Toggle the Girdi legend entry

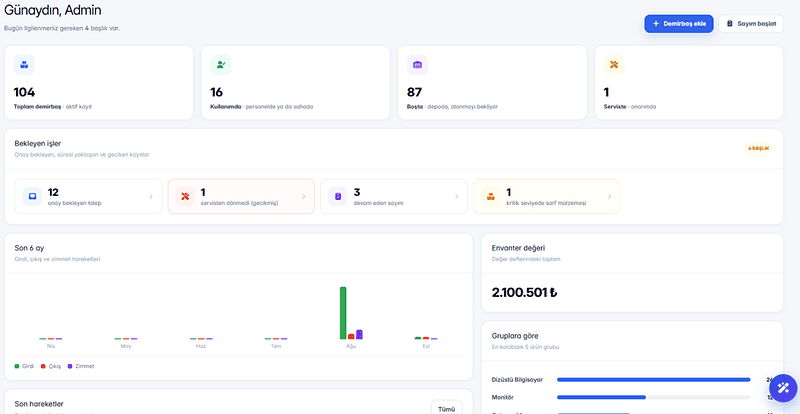click(24, 366)
